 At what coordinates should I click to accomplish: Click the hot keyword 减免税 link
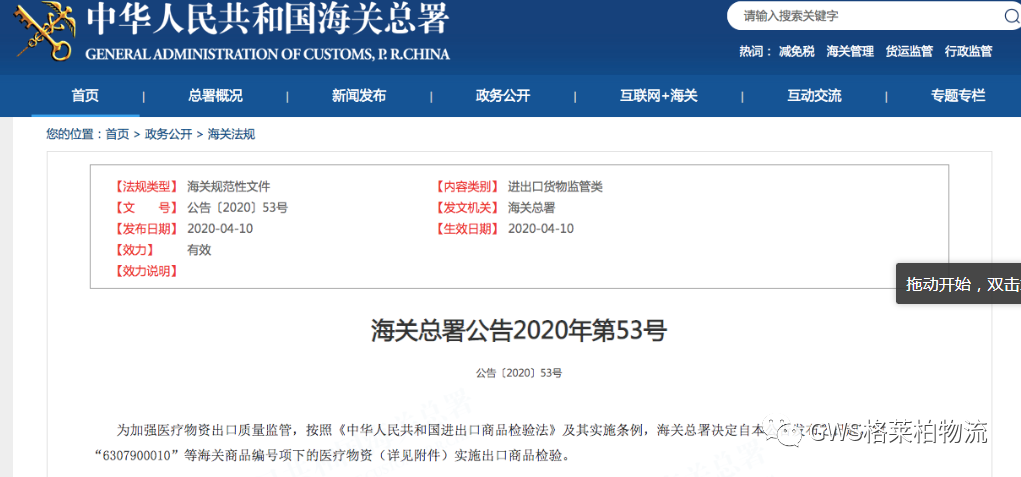tap(796, 51)
